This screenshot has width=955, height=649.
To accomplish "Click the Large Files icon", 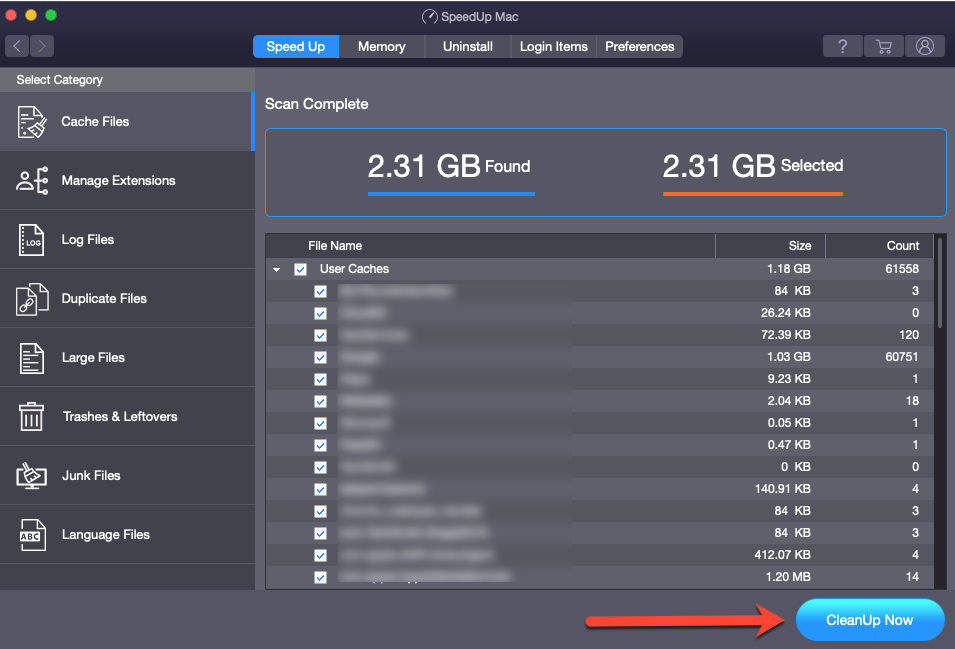I will point(32,358).
